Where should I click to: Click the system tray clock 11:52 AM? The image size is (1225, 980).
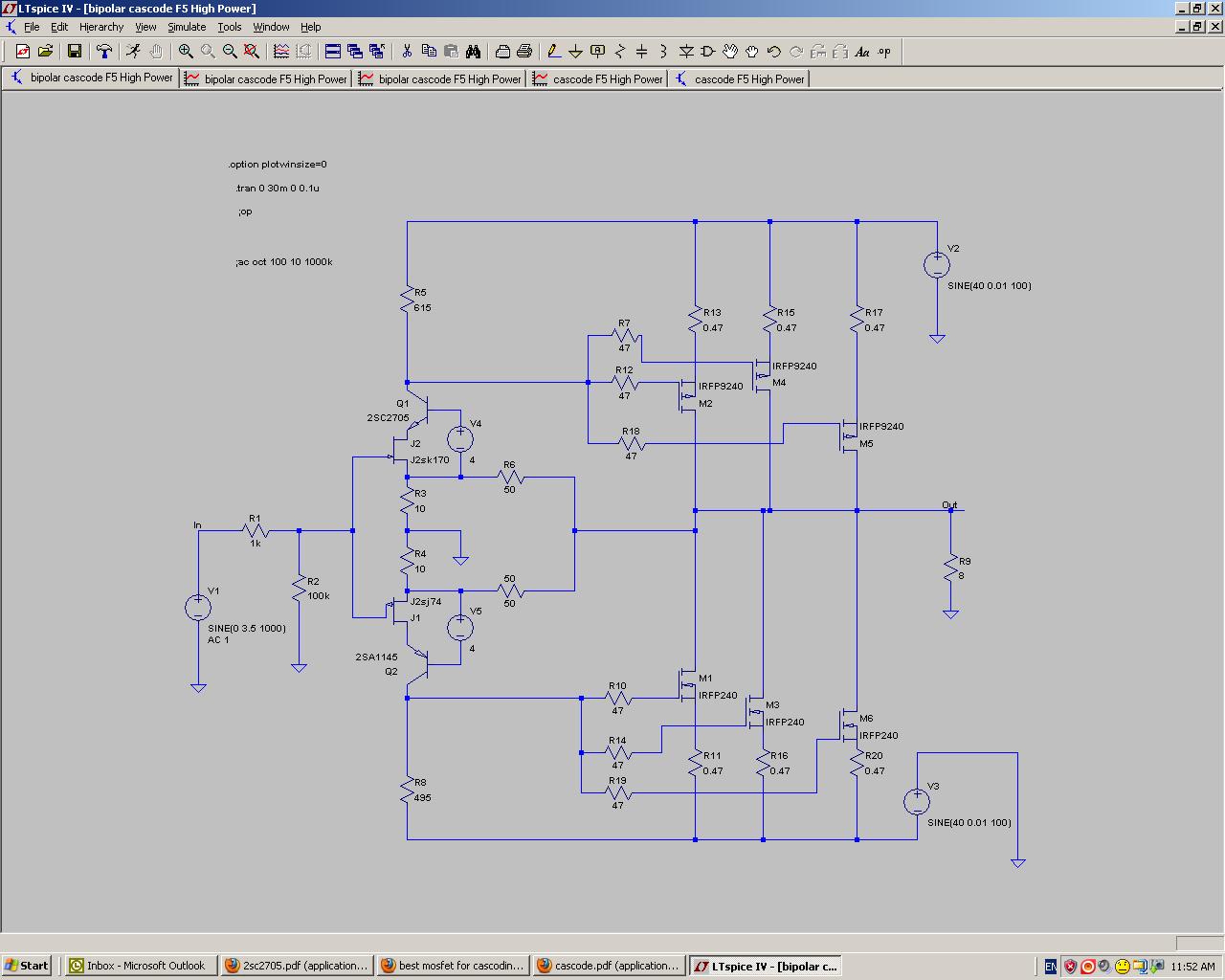1192,967
